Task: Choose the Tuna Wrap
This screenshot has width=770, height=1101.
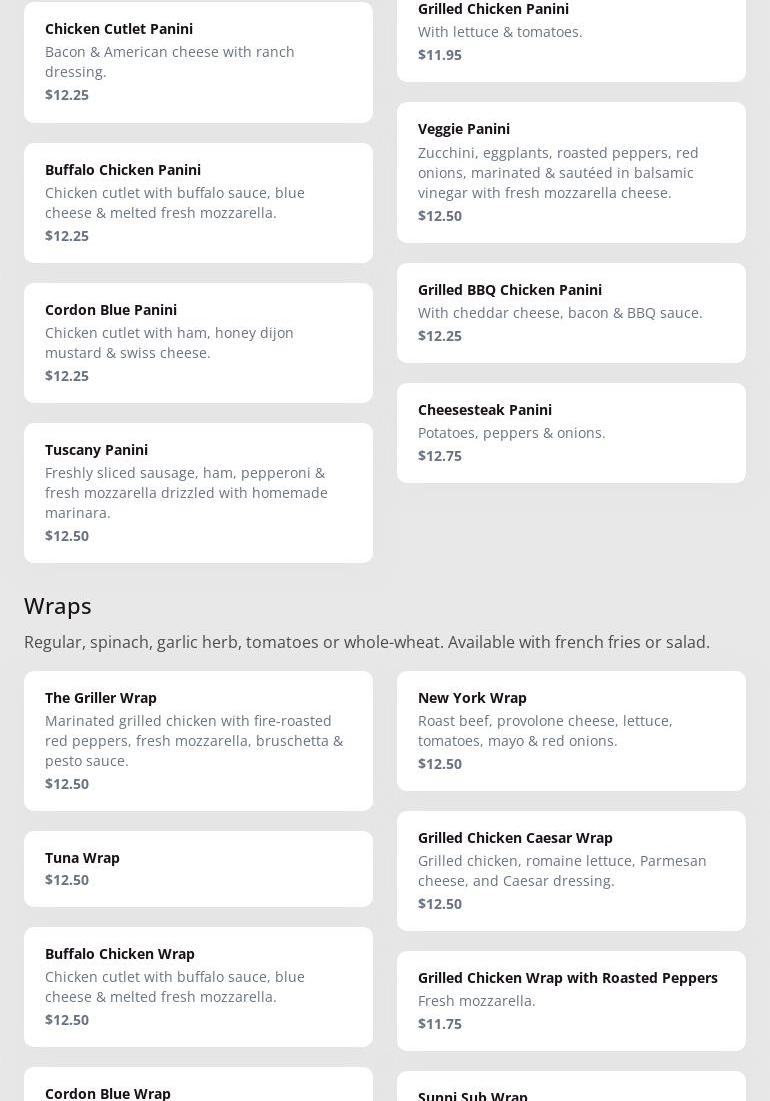Action: (x=198, y=868)
